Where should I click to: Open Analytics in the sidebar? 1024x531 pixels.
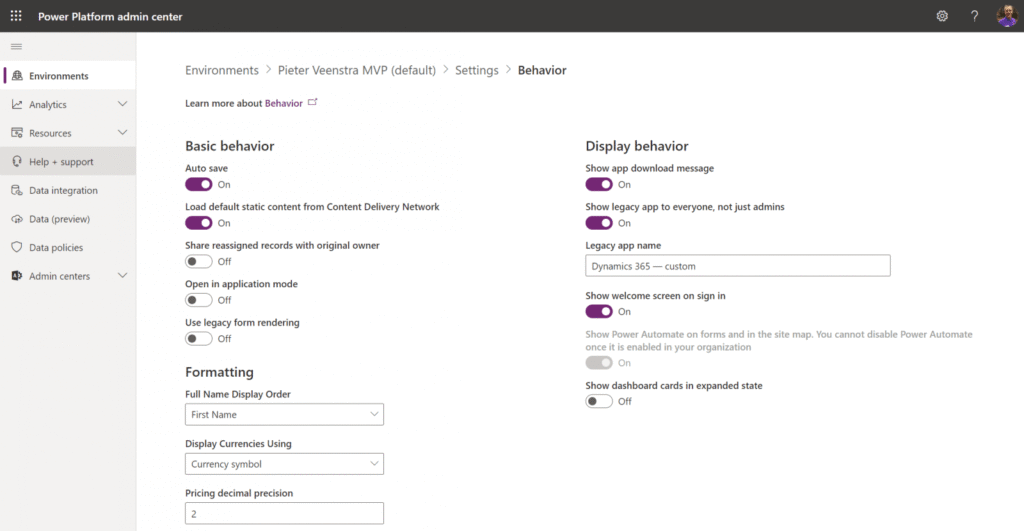[x=68, y=105]
